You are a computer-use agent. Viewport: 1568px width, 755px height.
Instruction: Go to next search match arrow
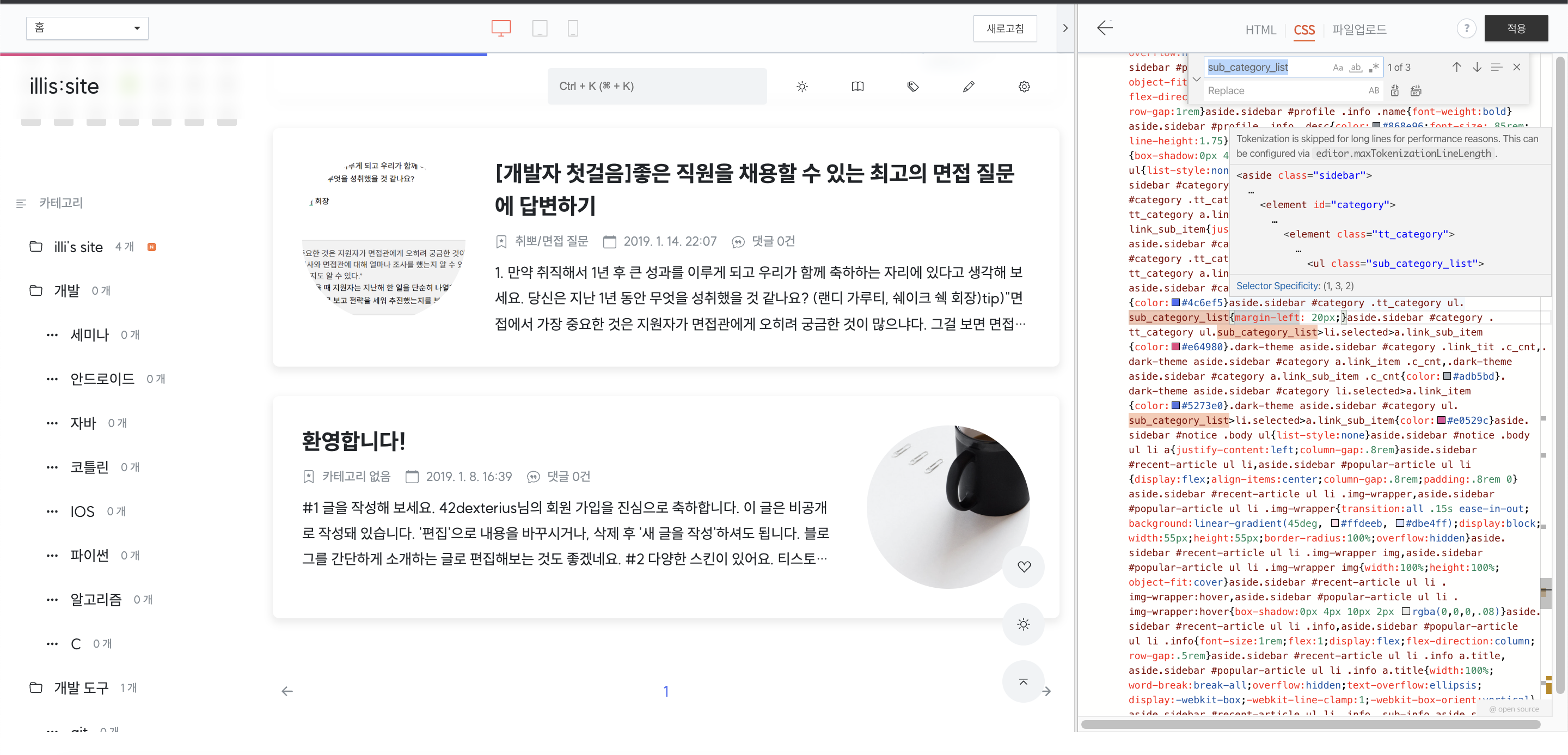tap(1477, 68)
